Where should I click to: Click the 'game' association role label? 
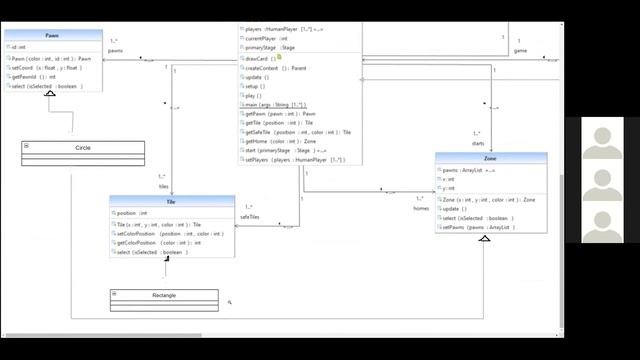pos(520,51)
